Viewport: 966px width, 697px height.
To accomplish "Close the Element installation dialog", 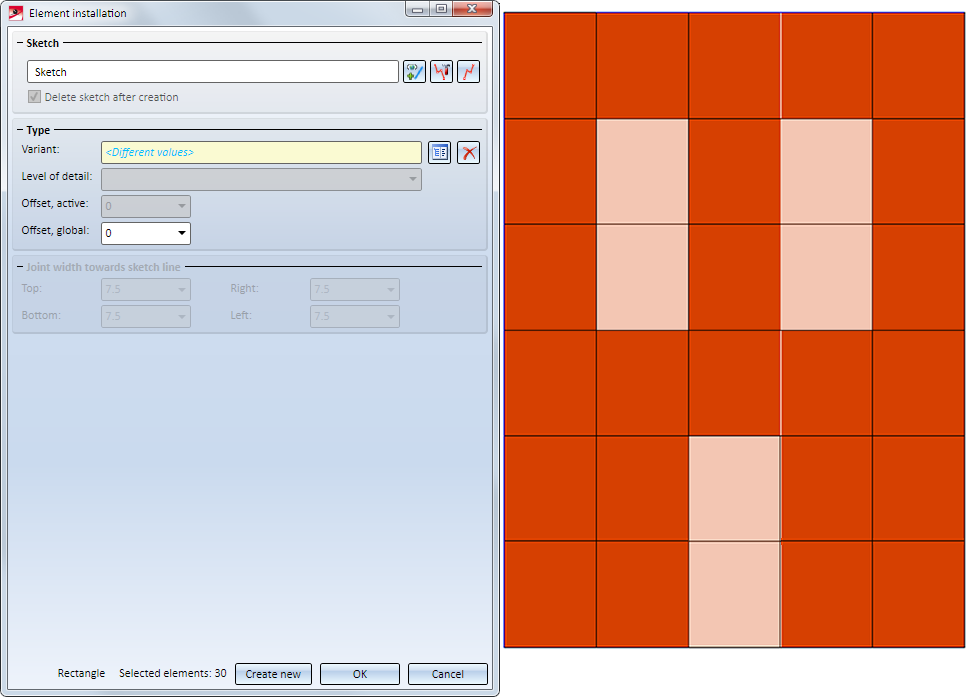I will coord(472,9).
